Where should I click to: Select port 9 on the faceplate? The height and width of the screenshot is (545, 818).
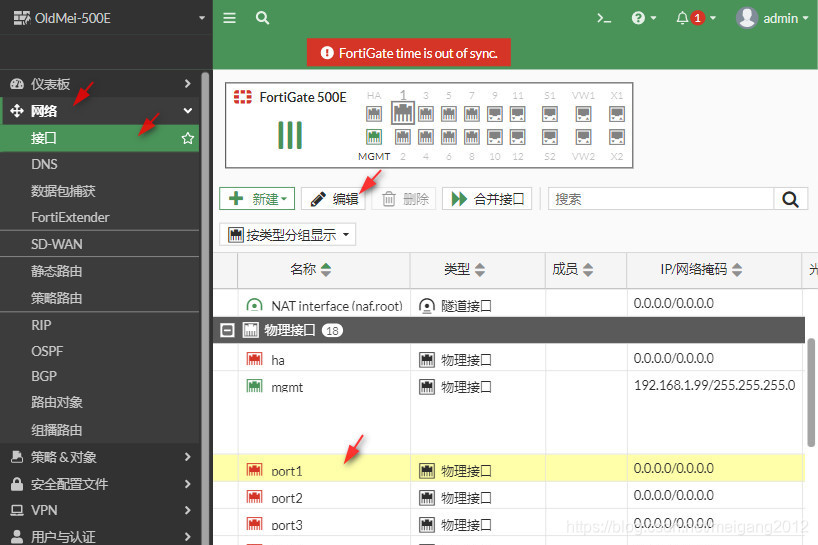495,114
